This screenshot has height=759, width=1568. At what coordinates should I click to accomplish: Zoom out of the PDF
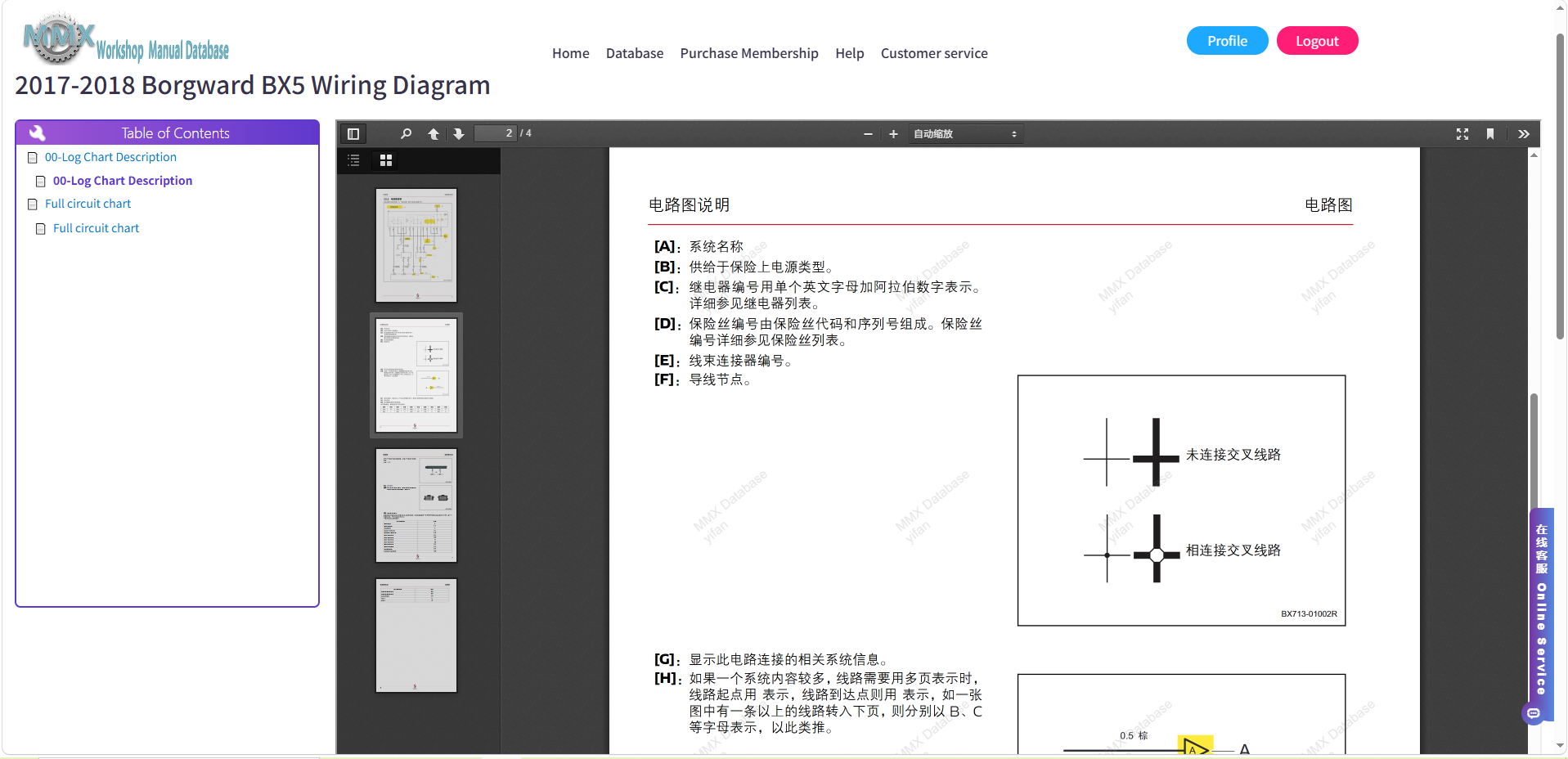point(868,134)
